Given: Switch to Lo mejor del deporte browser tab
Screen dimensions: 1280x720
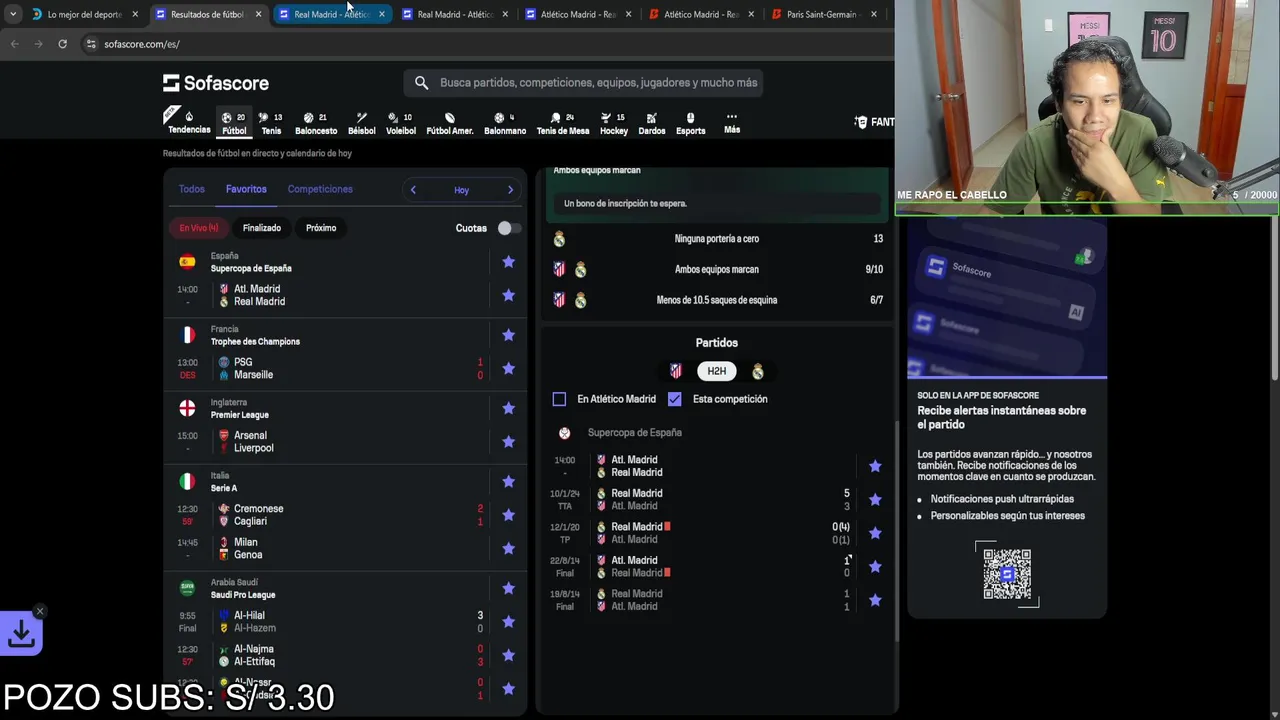Looking at the screenshot, I should [x=85, y=14].
